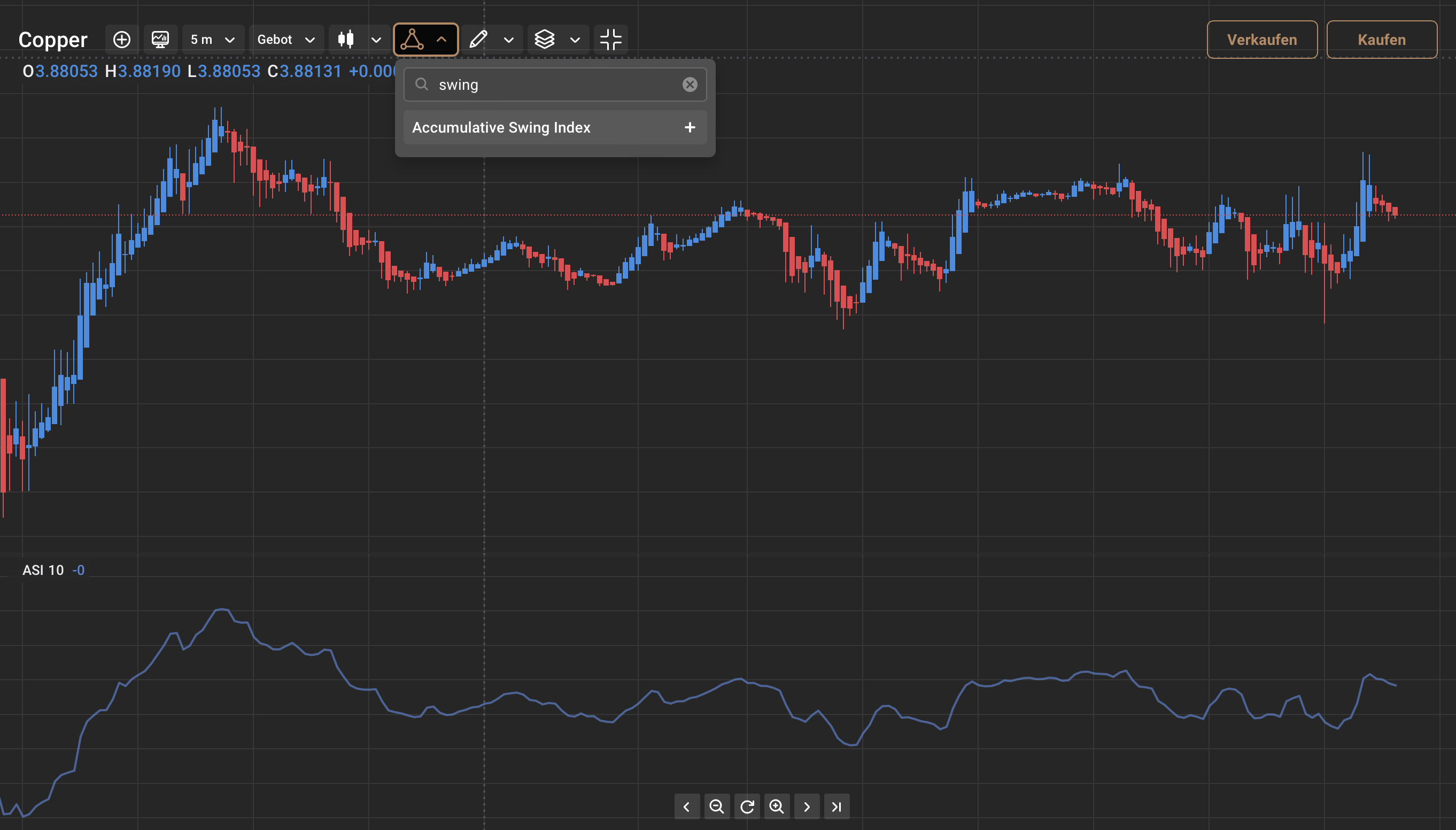Viewport: 1456px width, 830px height.
Task: Click the high price value 3.88190
Action: pyautogui.click(x=149, y=71)
